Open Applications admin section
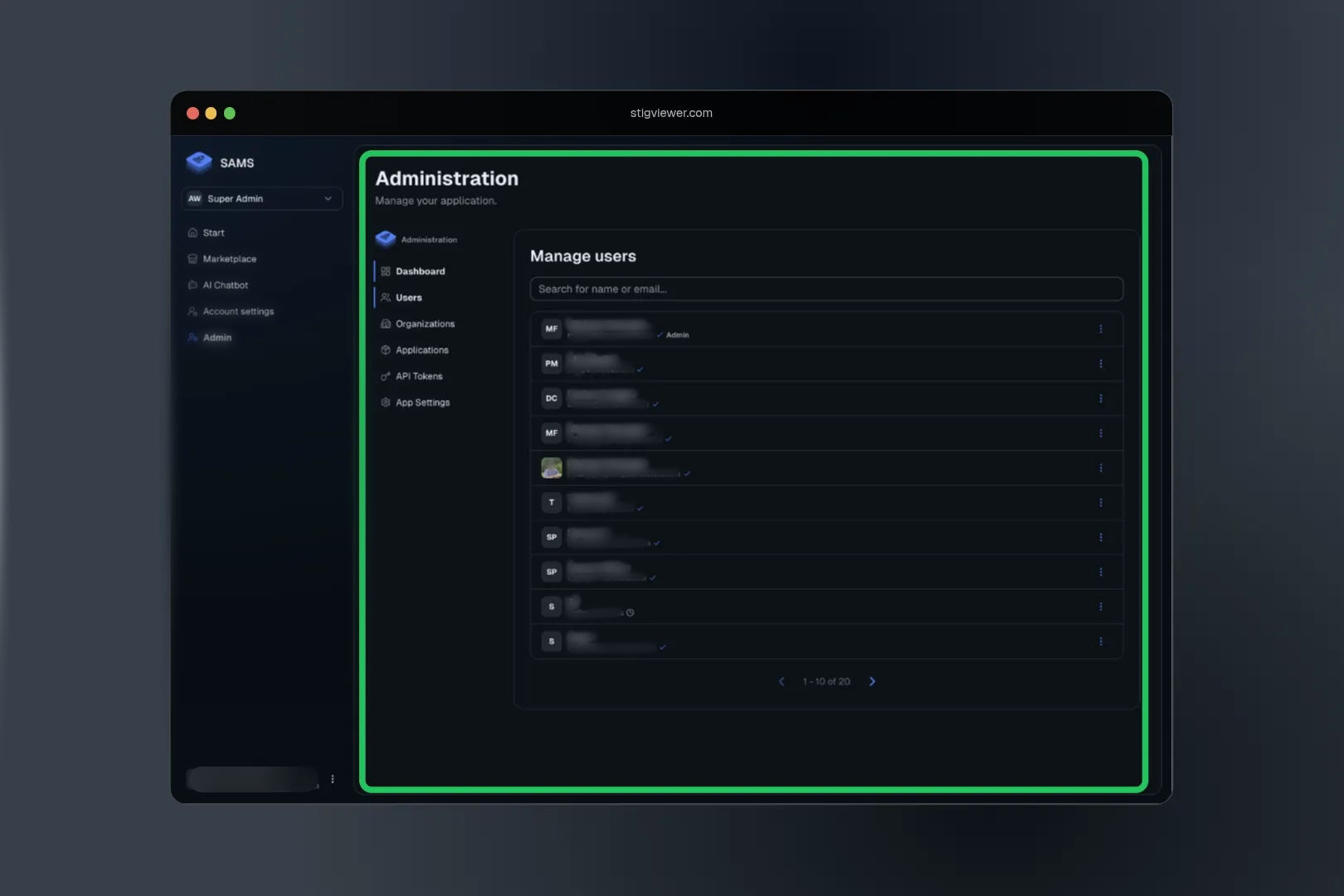 pos(421,350)
